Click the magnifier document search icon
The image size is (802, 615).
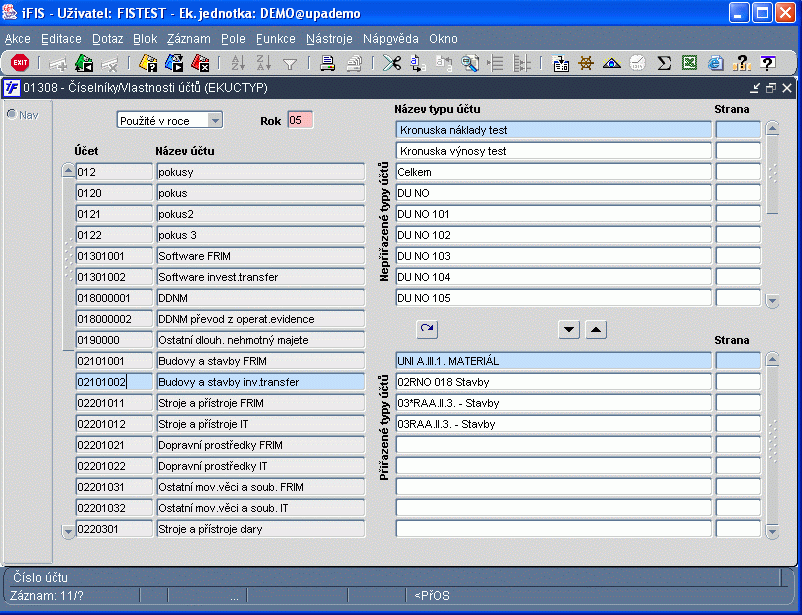(470, 63)
